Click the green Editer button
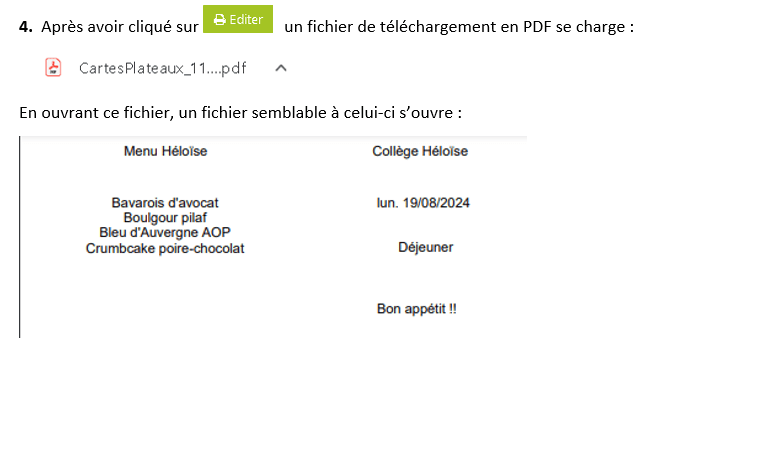This screenshot has height=455, width=764. pos(238,19)
